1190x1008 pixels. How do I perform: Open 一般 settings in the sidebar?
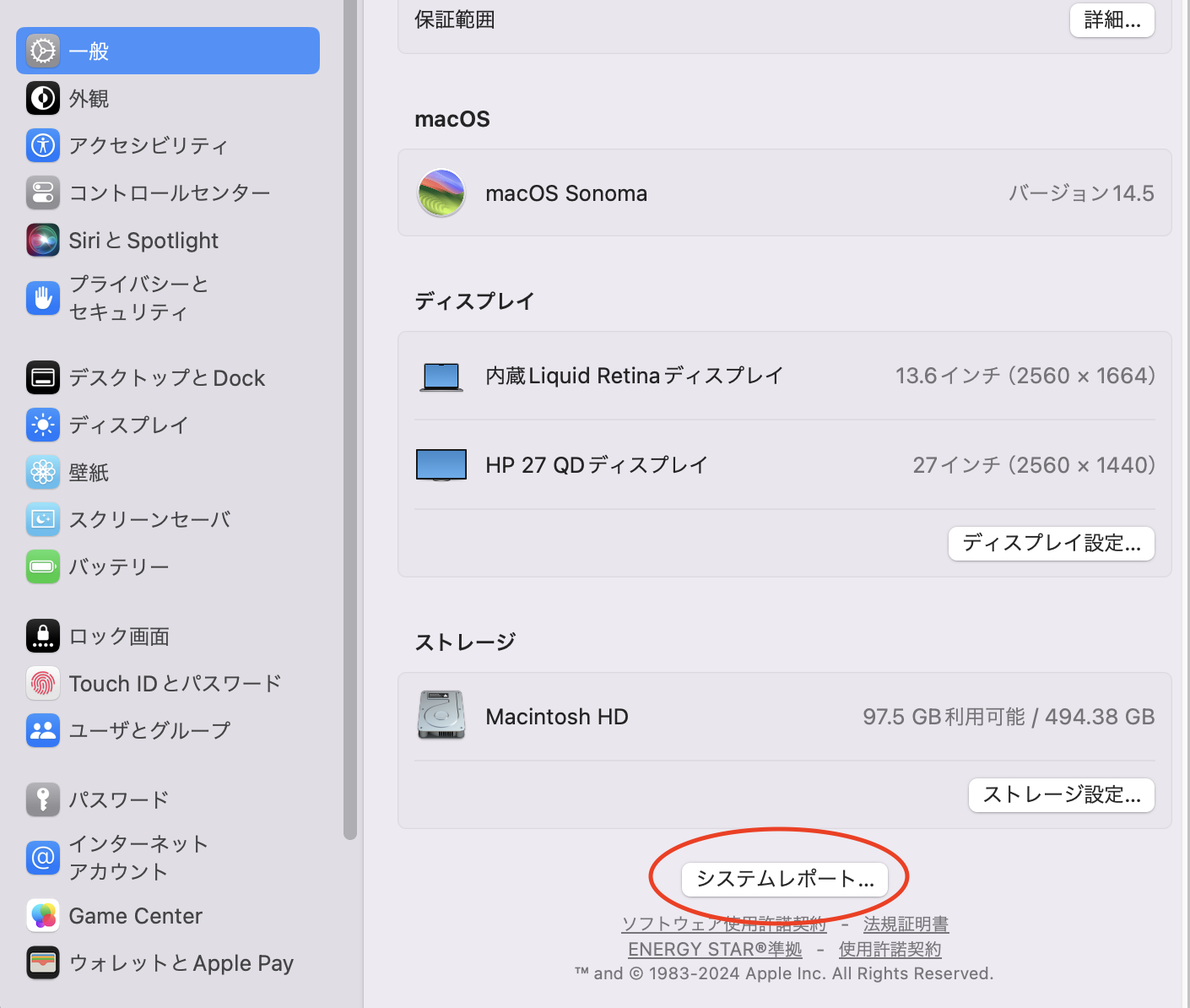click(168, 51)
